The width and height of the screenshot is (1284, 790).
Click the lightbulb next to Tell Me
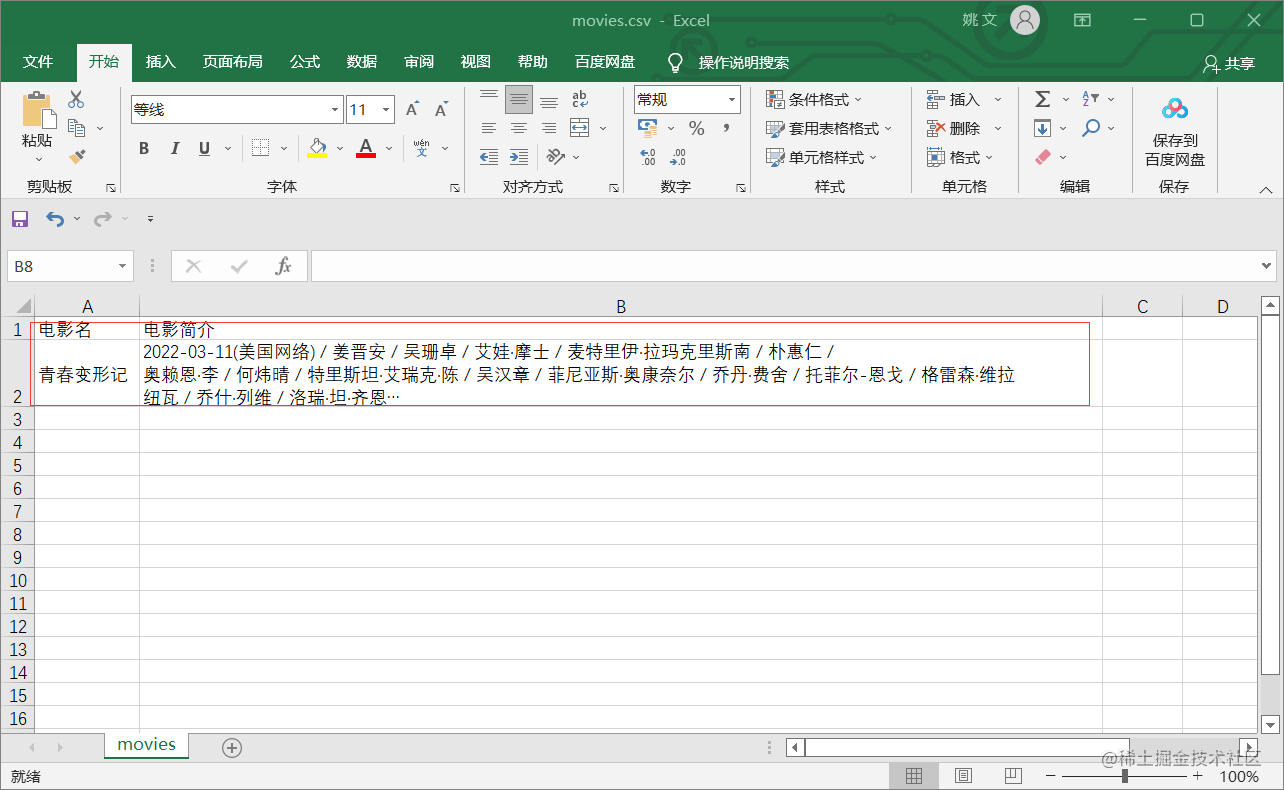click(x=676, y=62)
